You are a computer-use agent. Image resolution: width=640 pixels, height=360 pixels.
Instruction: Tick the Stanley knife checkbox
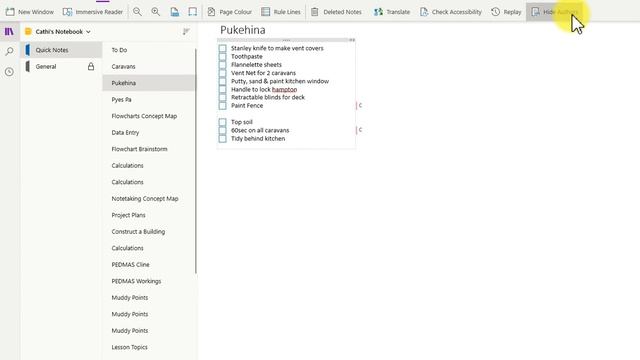[x=222, y=48]
